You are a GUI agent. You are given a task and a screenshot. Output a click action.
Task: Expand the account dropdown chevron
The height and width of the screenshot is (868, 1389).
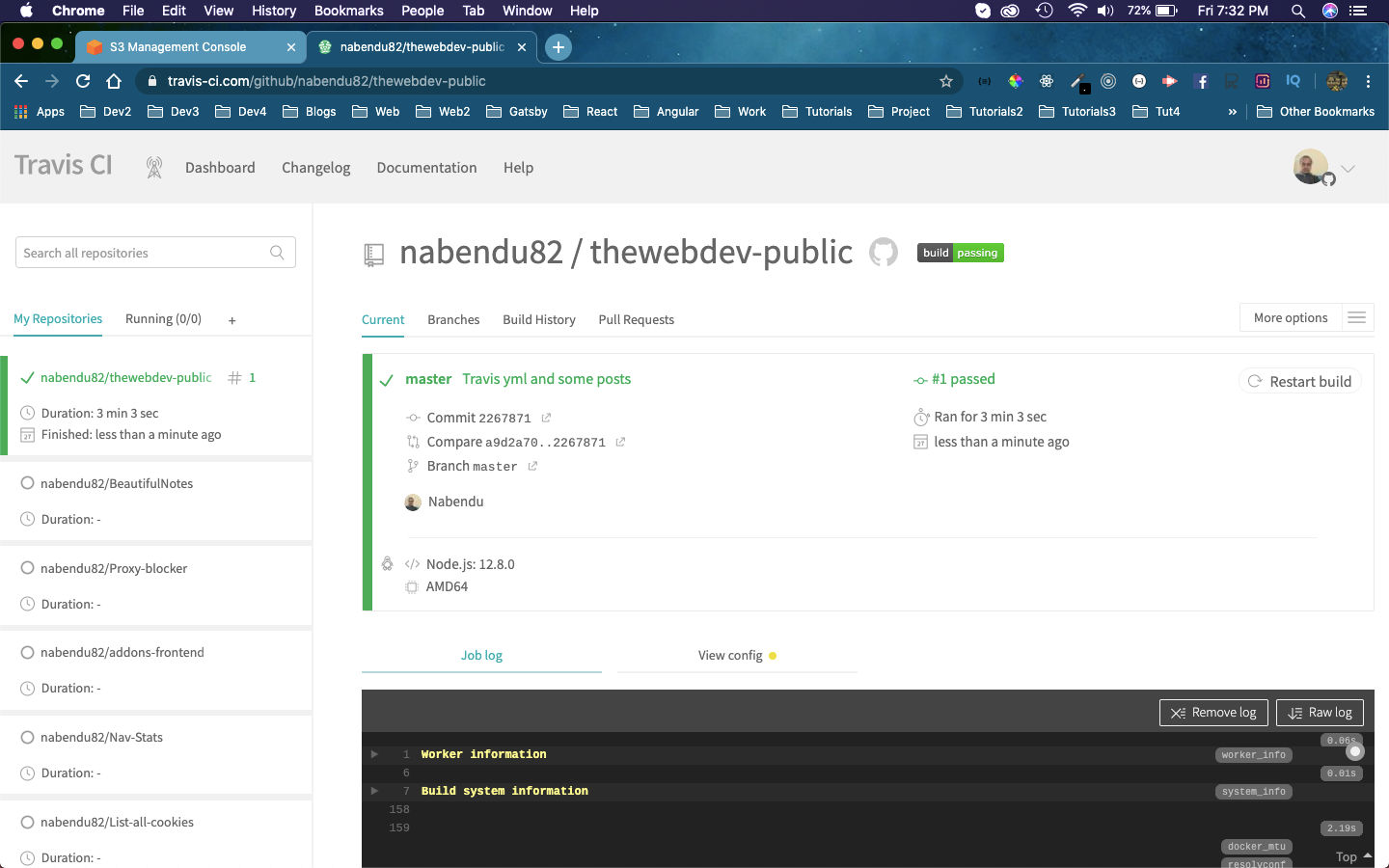[x=1348, y=168]
